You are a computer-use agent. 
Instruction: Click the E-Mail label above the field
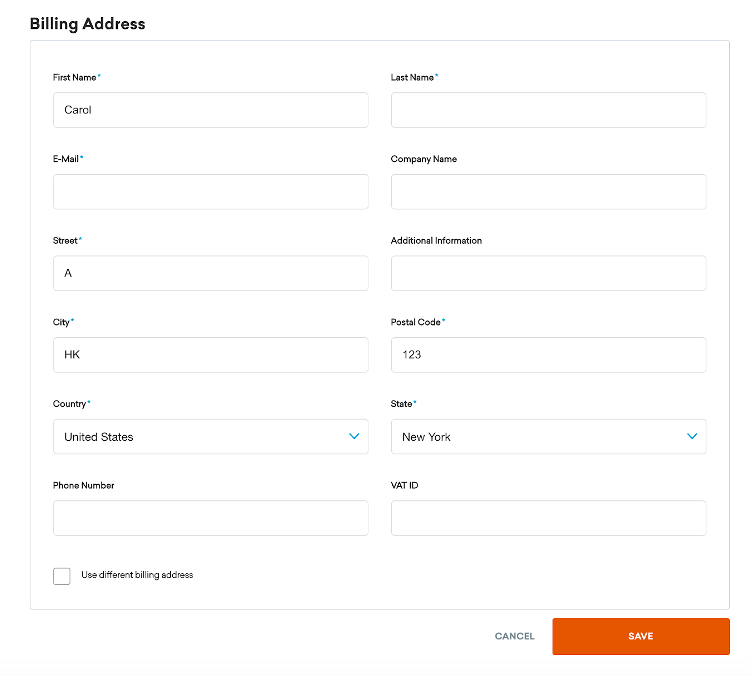(x=66, y=159)
